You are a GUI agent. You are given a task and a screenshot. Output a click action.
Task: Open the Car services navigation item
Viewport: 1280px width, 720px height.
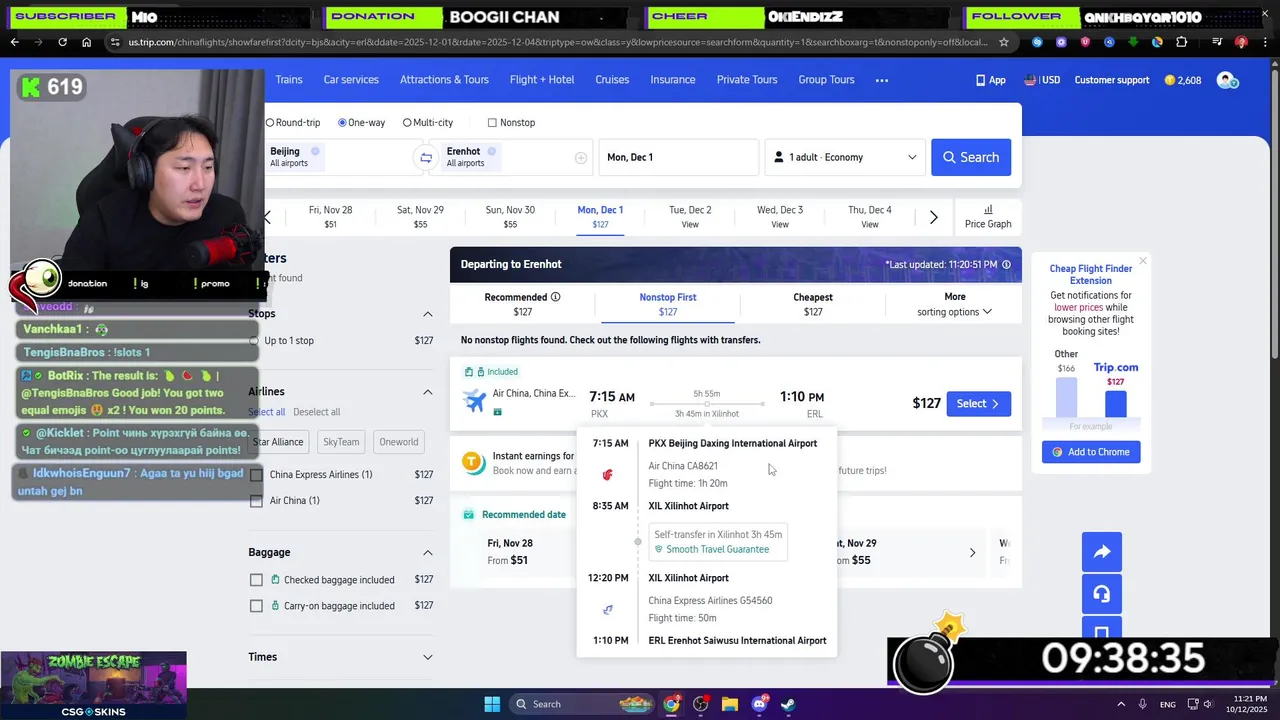(x=351, y=80)
